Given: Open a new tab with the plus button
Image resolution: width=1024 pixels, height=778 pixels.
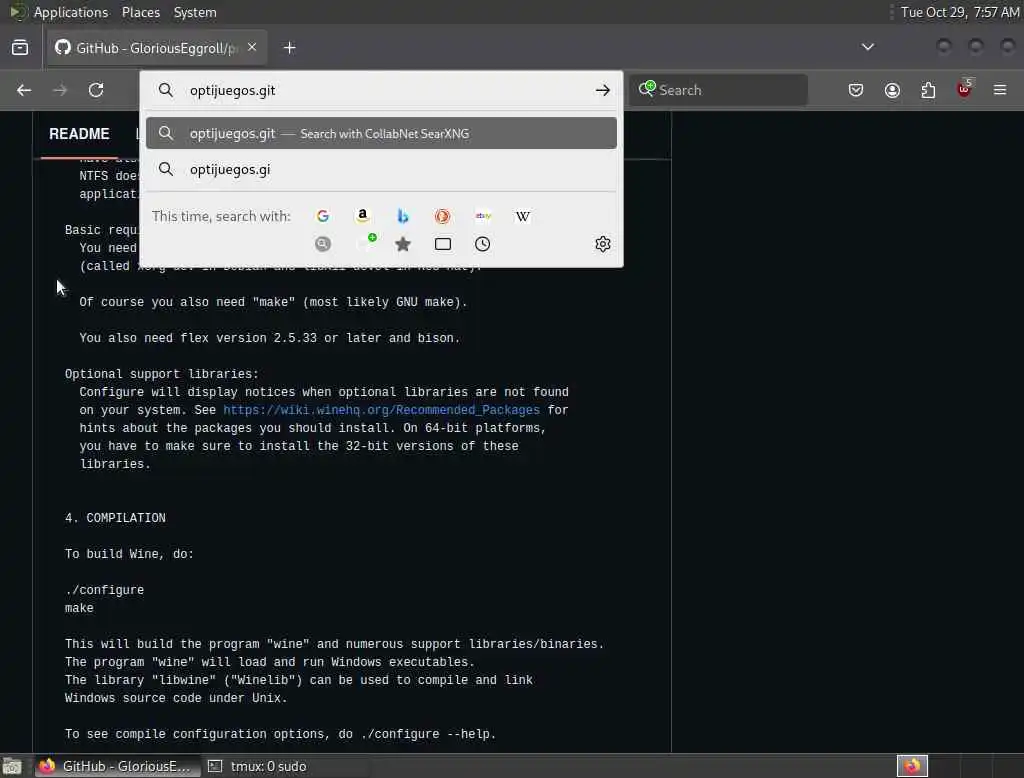Looking at the screenshot, I should pyautogui.click(x=290, y=48).
